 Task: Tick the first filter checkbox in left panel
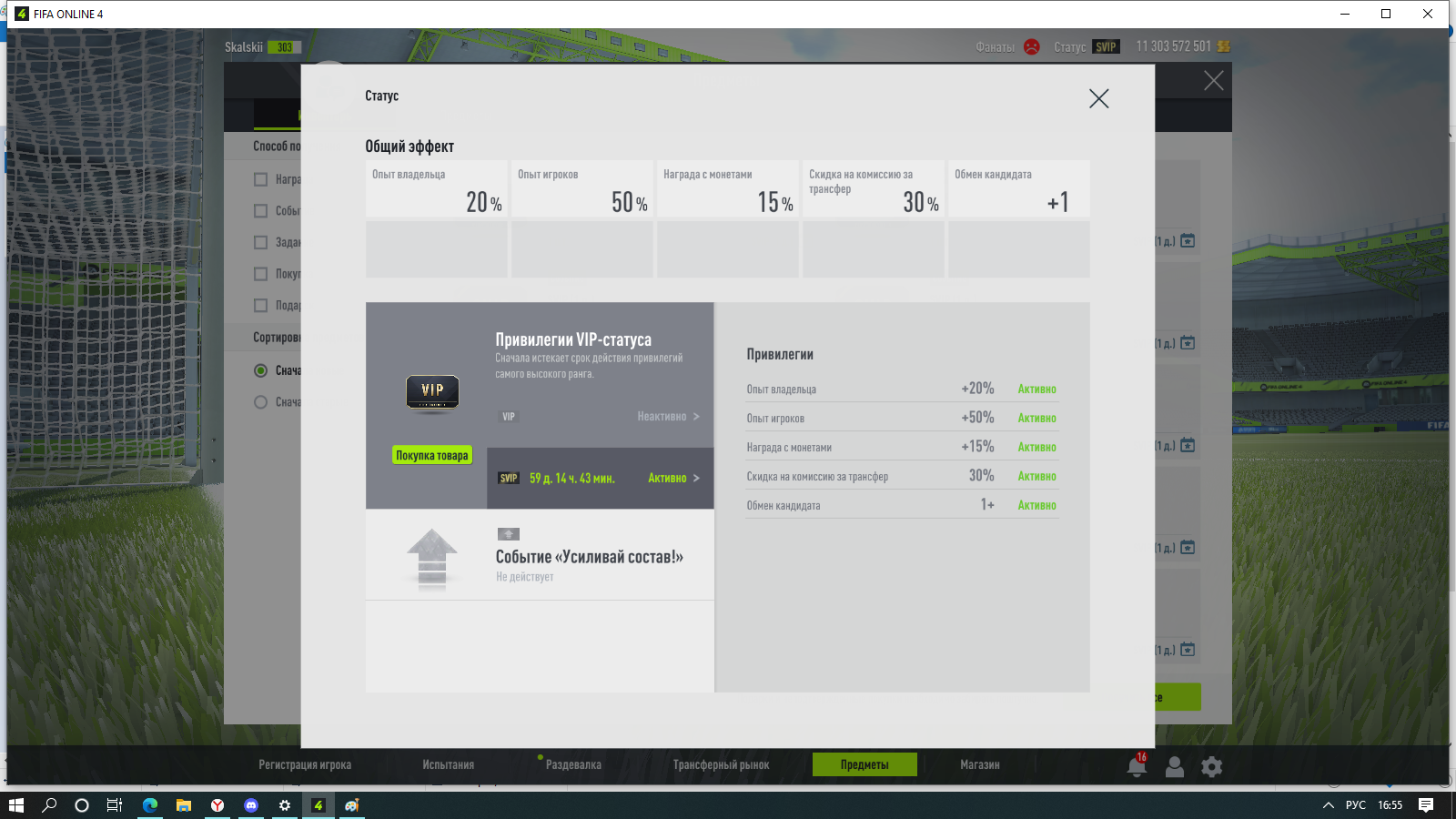[x=261, y=179]
